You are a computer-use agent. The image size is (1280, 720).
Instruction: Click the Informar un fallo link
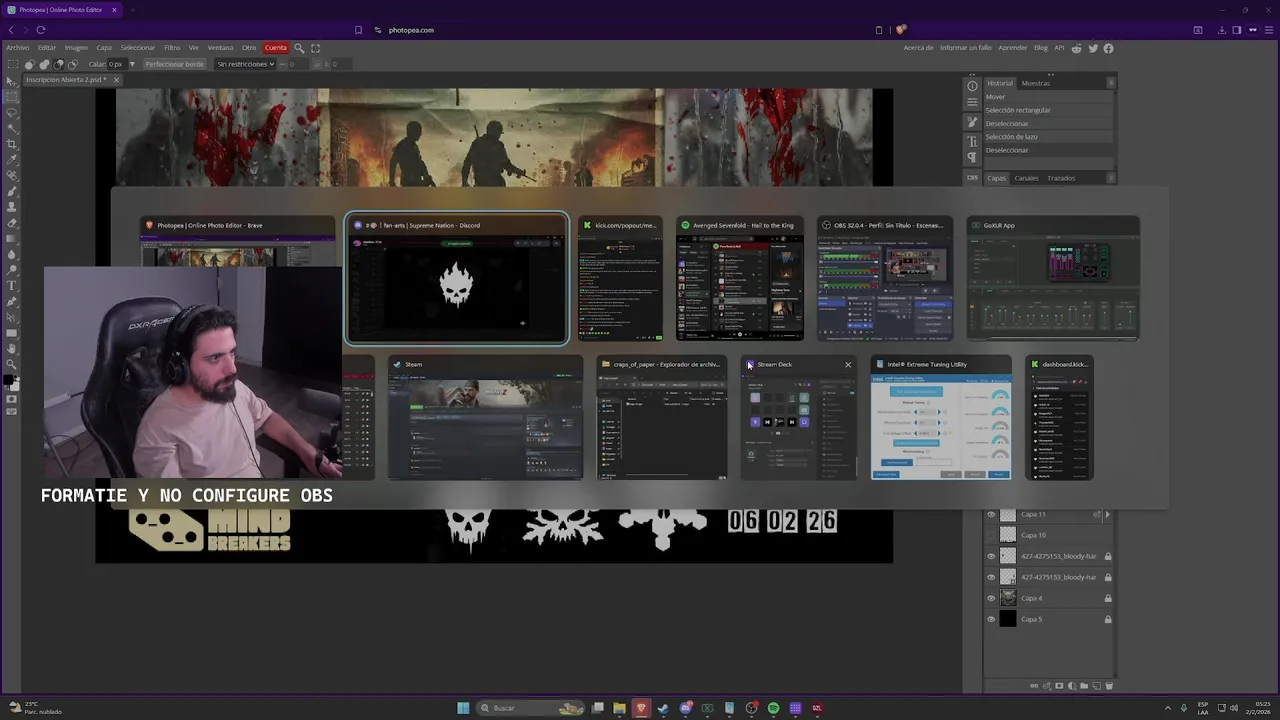[x=966, y=48]
